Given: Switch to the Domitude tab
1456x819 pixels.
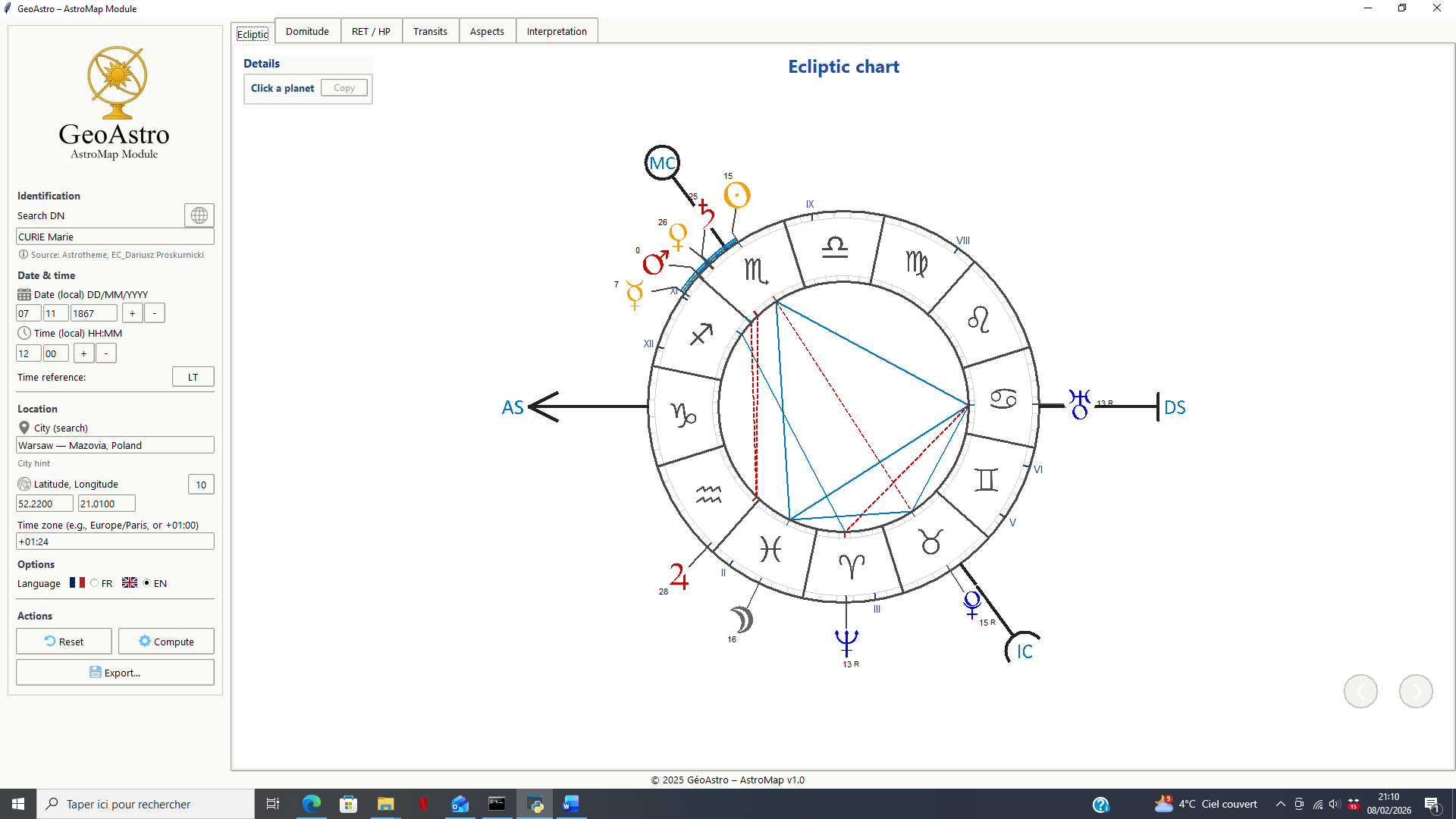Looking at the screenshot, I should pos(307,31).
